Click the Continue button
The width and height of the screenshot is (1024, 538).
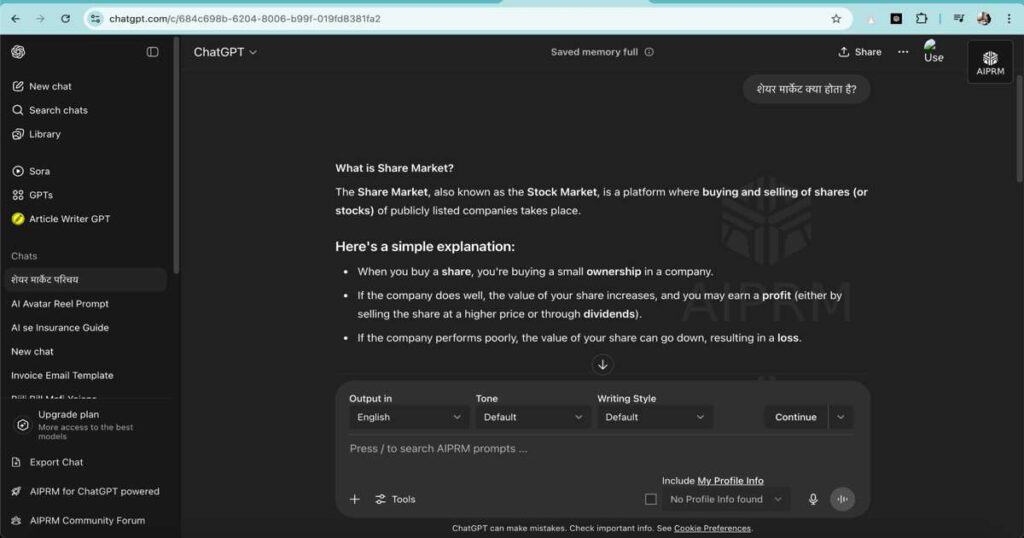pos(795,417)
